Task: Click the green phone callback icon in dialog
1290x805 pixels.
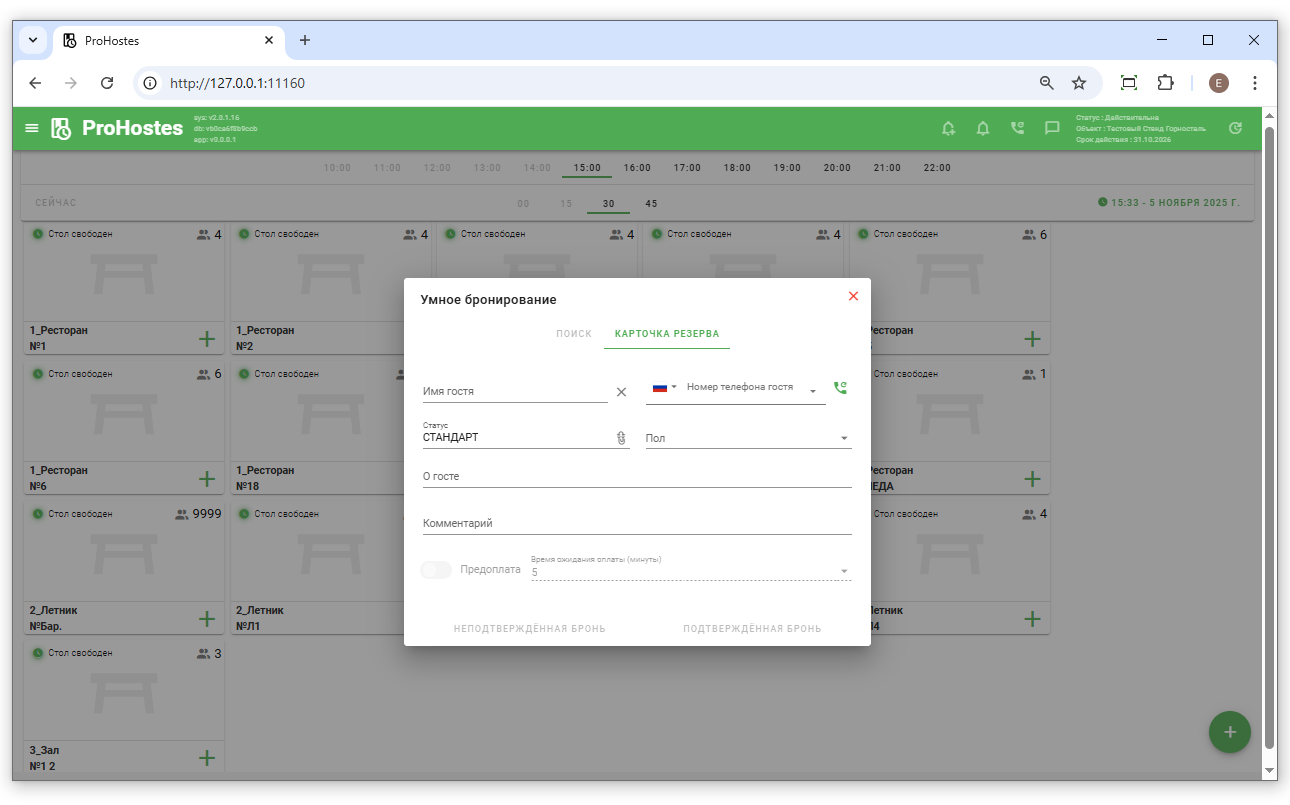Action: (x=840, y=388)
